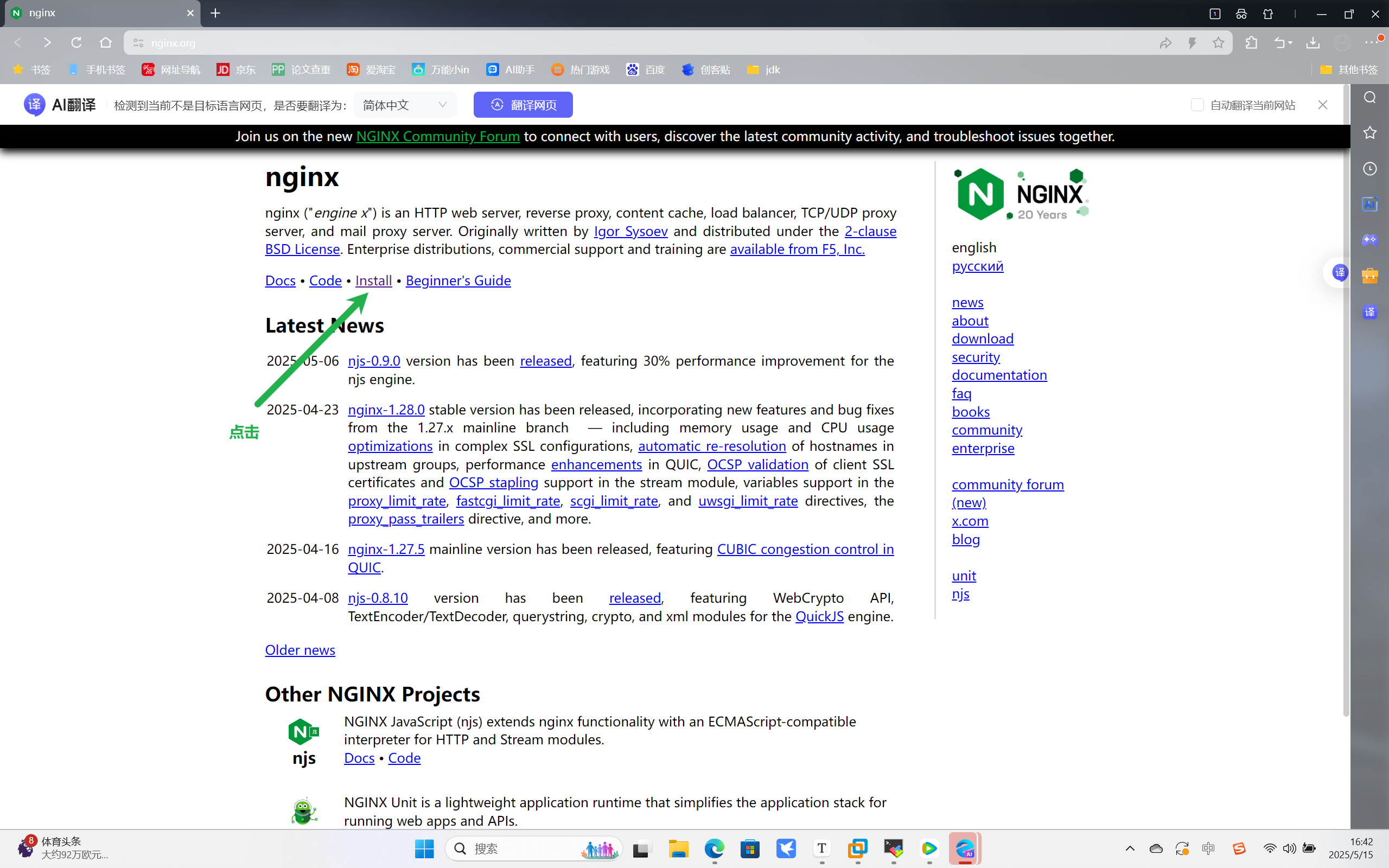Open the favorites star icon in right sidebar

tap(1371, 132)
